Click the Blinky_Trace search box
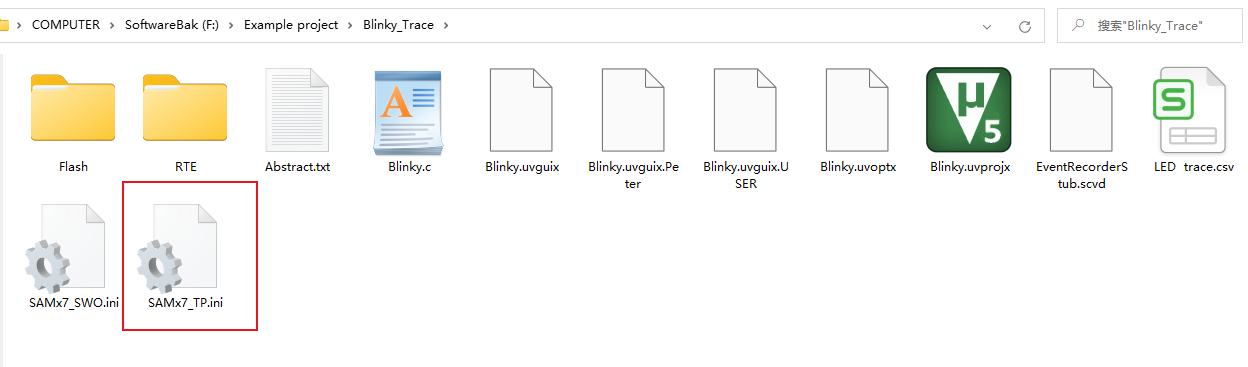 1149,26
